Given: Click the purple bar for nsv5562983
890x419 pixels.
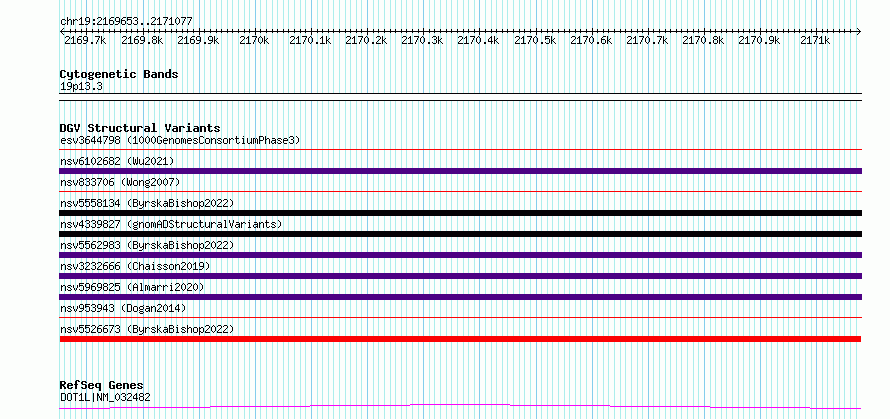Looking at the screenshot, I should point(460,255).
